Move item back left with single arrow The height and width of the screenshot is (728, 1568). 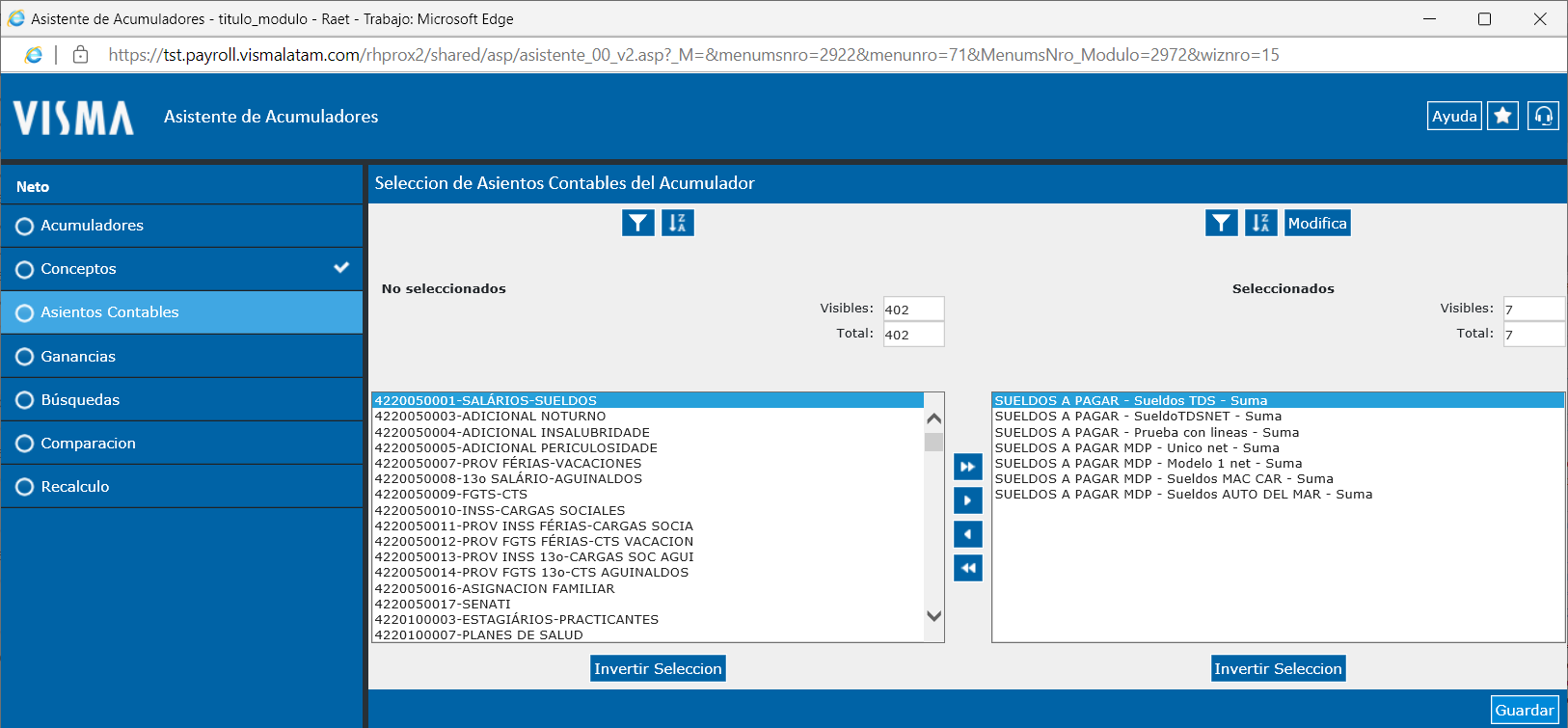tap(968, 534)
